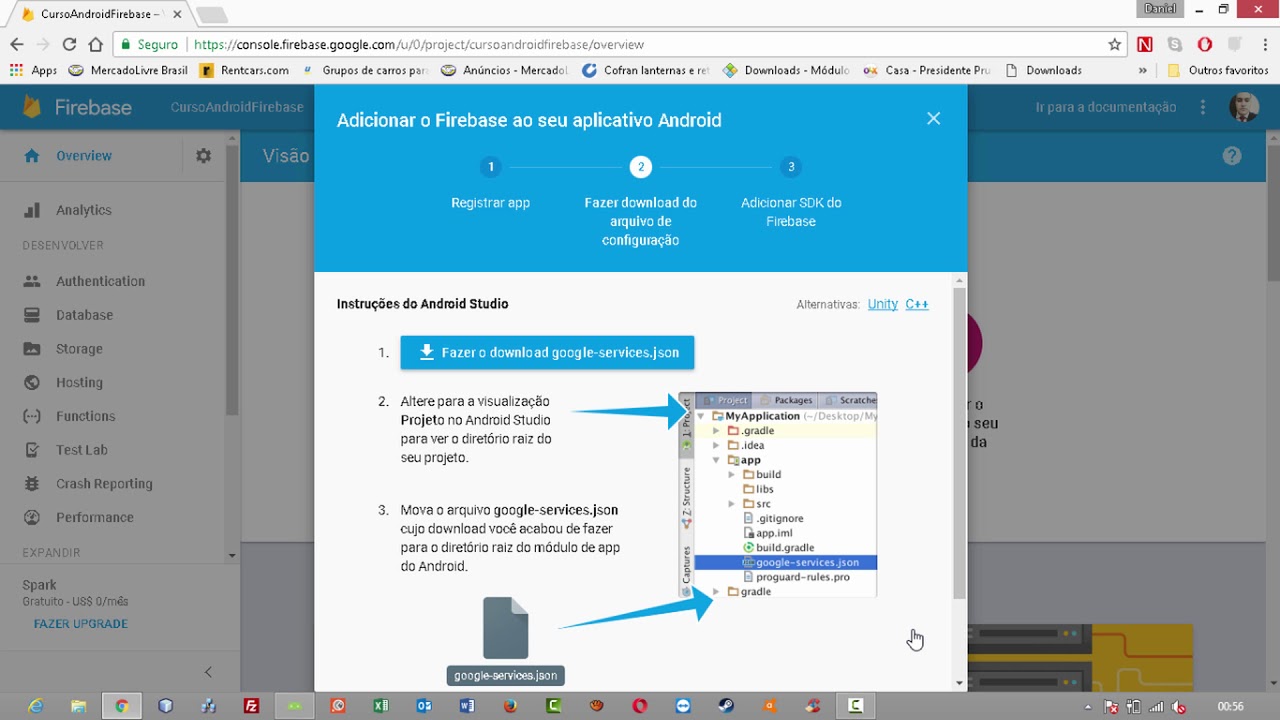Go to step 1 Registrar app

[490, 184]
